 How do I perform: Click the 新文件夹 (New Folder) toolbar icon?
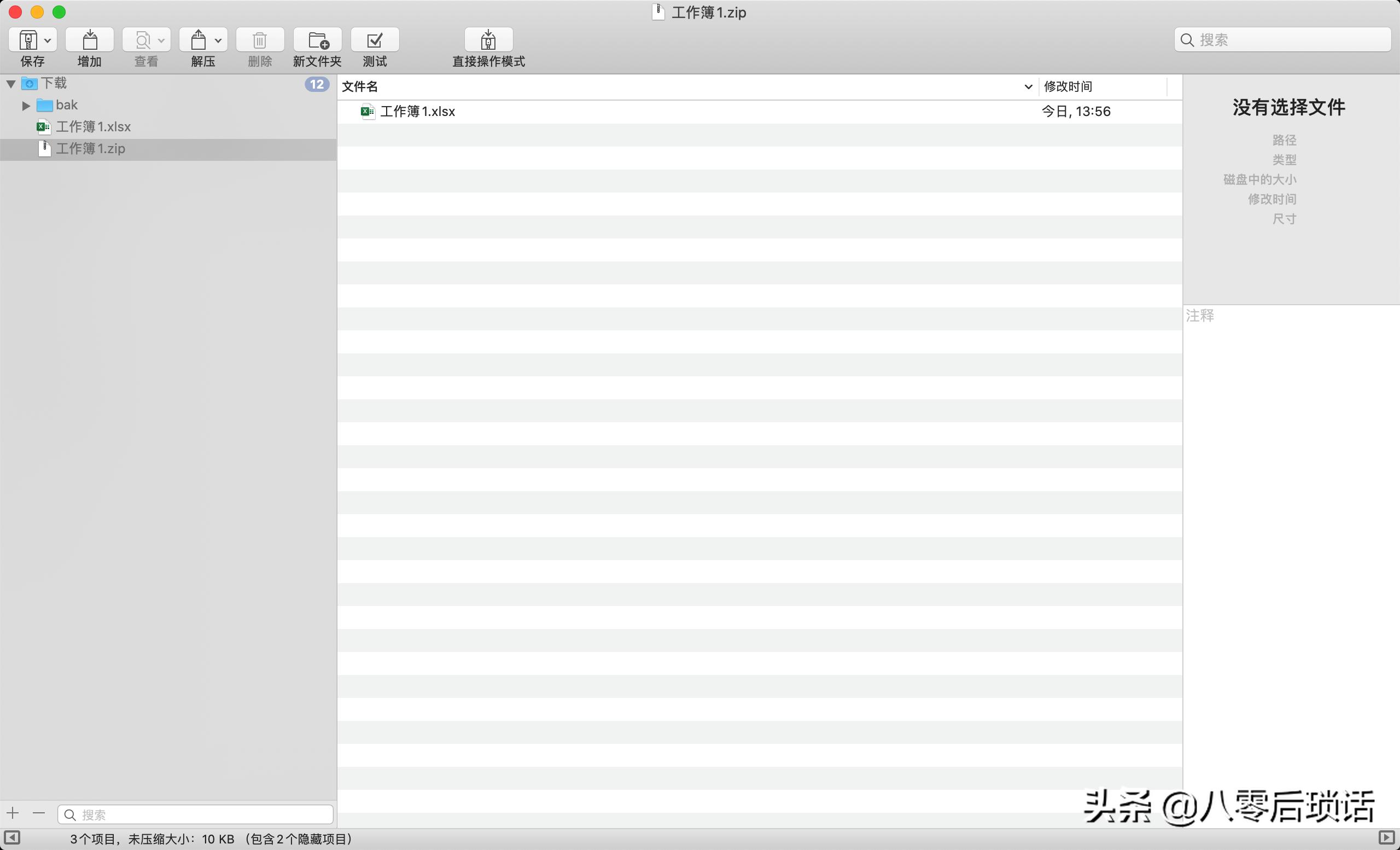click(317, 40)
